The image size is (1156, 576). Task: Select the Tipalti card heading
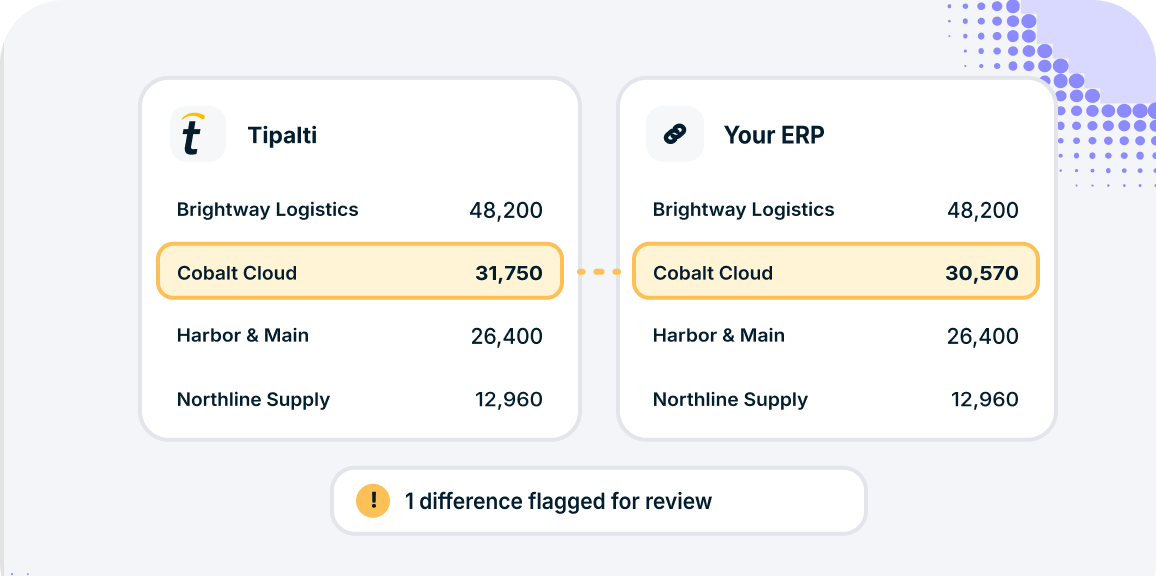point(282,135)
